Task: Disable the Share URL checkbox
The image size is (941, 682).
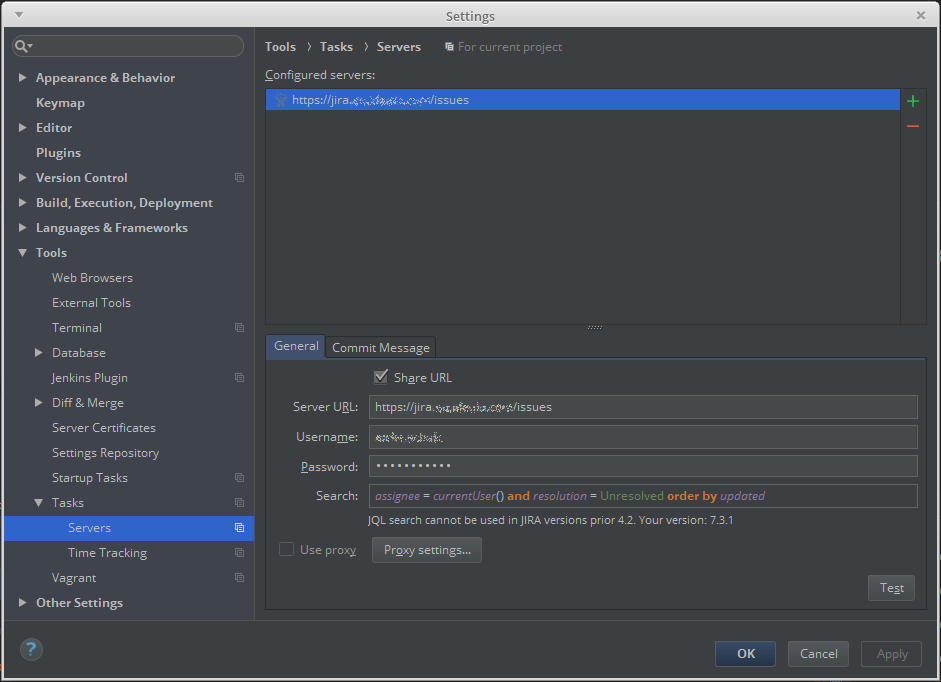Action: click(381, 377)
